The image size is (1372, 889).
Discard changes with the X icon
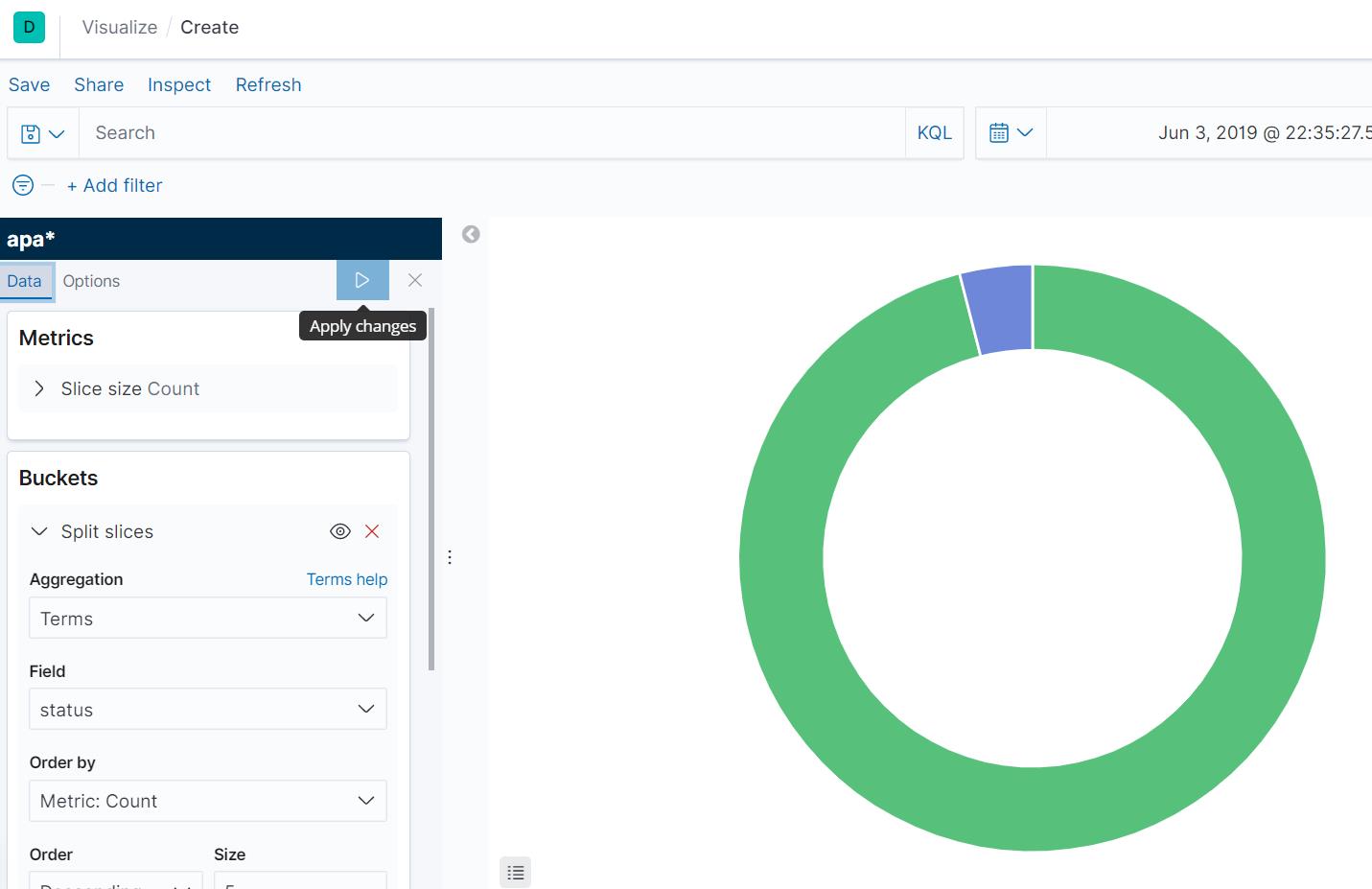click(415, 280)
